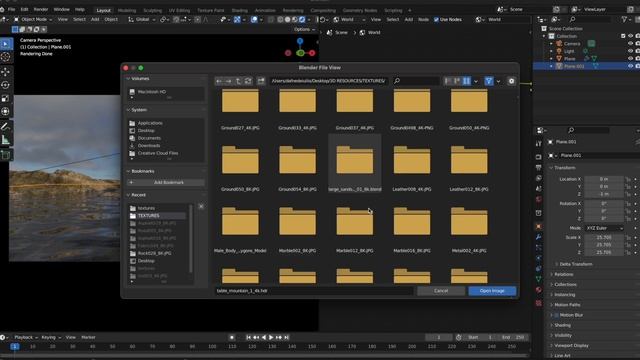Screen dimensions: 640x360
Task: Select the Scale tool in viewport toolbar
Action: (6, 98)
